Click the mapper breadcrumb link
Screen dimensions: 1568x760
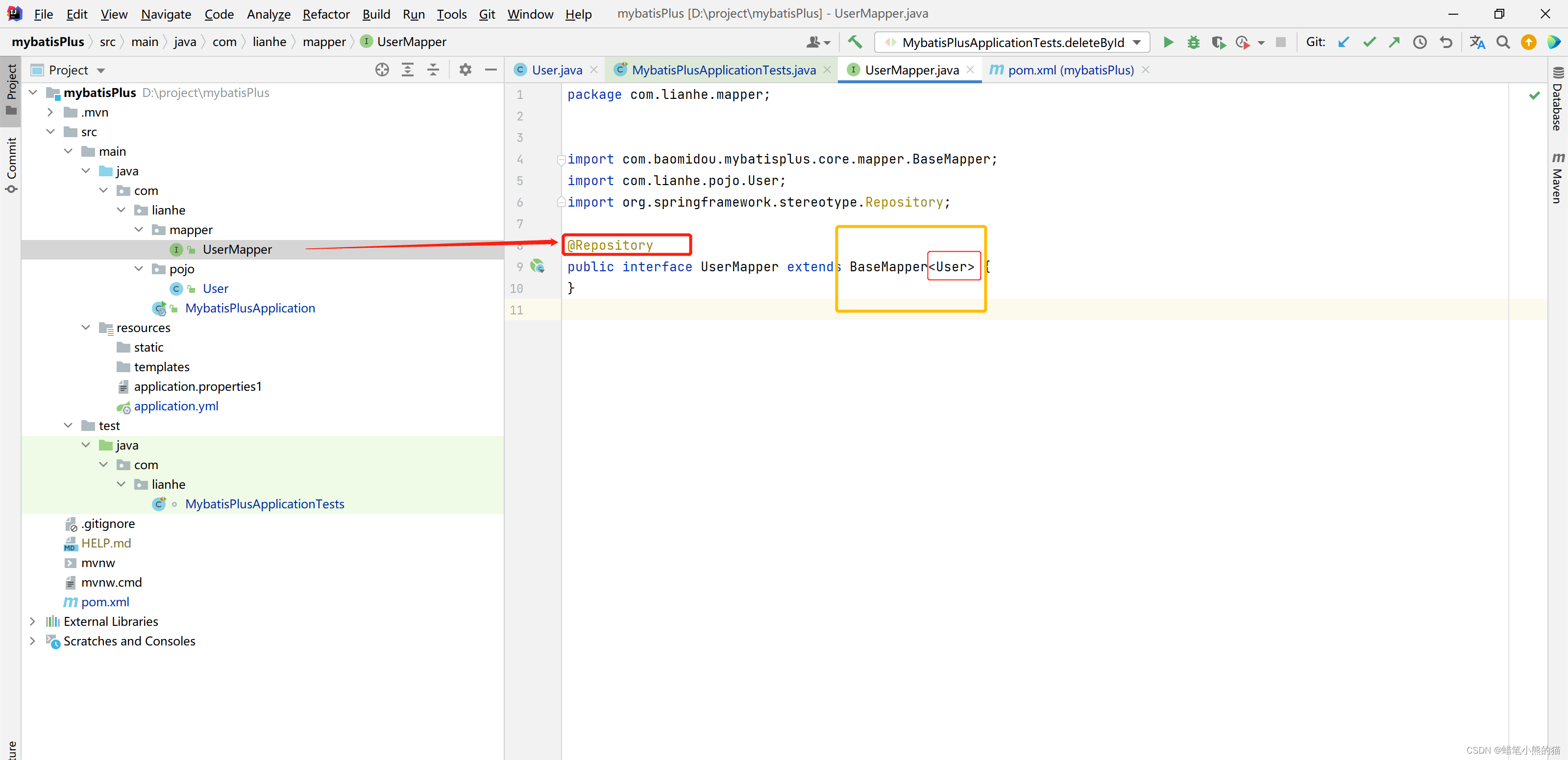pos(324,41)
